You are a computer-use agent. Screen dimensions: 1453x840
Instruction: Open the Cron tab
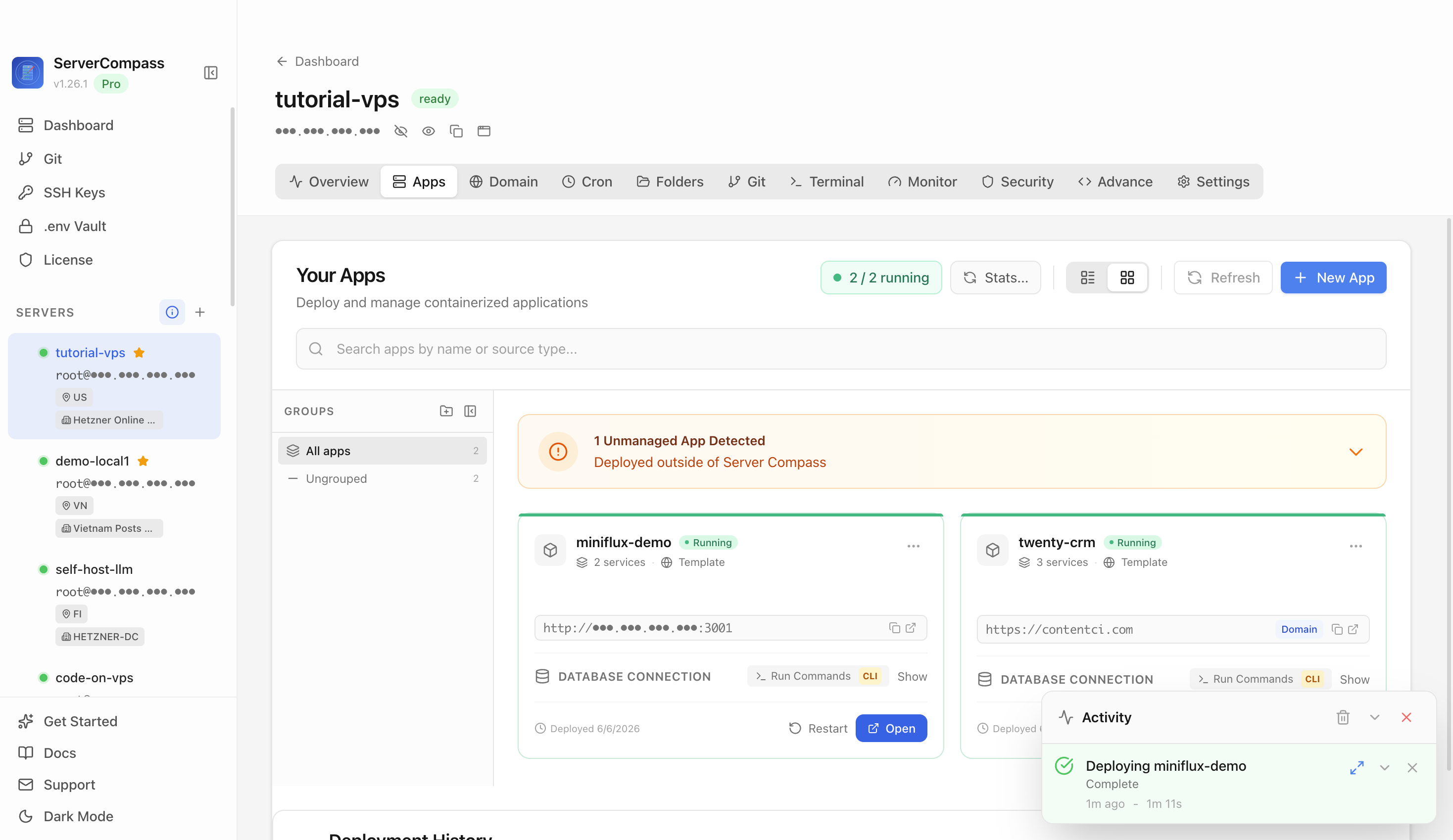click(x=587, y=182)
